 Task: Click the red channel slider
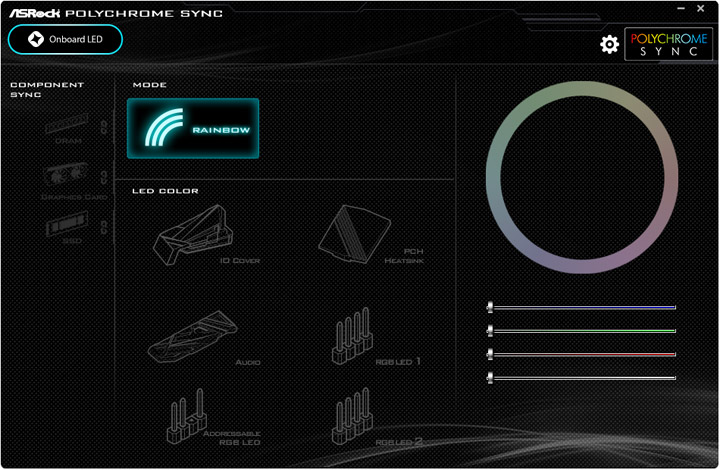(x=581, y=354)
